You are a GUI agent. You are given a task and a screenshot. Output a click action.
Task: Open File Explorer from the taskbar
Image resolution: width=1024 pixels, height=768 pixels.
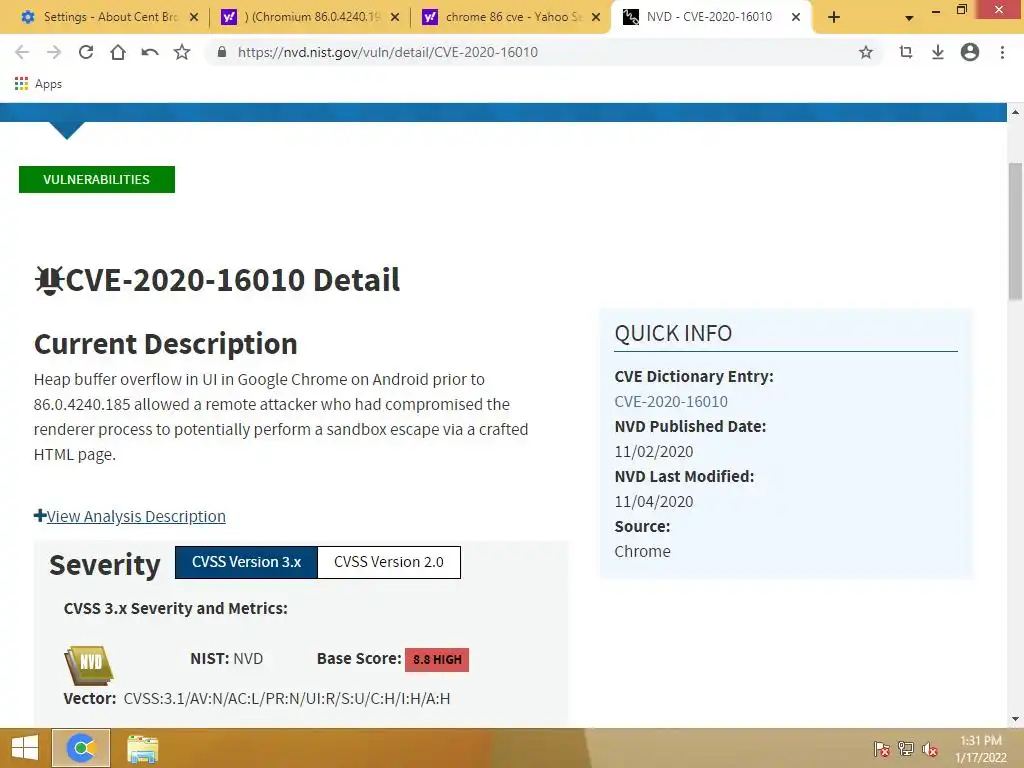click(142, 748)
